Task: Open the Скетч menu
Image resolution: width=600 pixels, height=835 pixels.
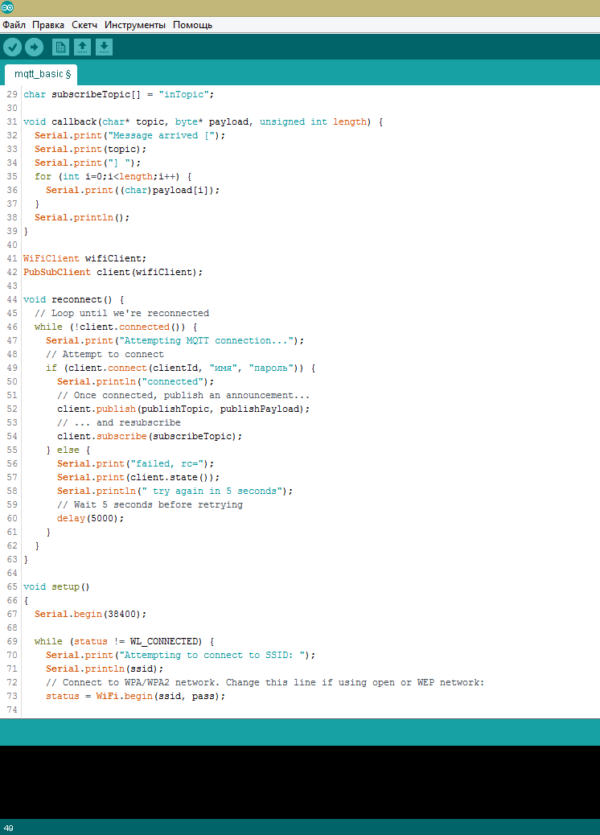Action: pos(84,25)
